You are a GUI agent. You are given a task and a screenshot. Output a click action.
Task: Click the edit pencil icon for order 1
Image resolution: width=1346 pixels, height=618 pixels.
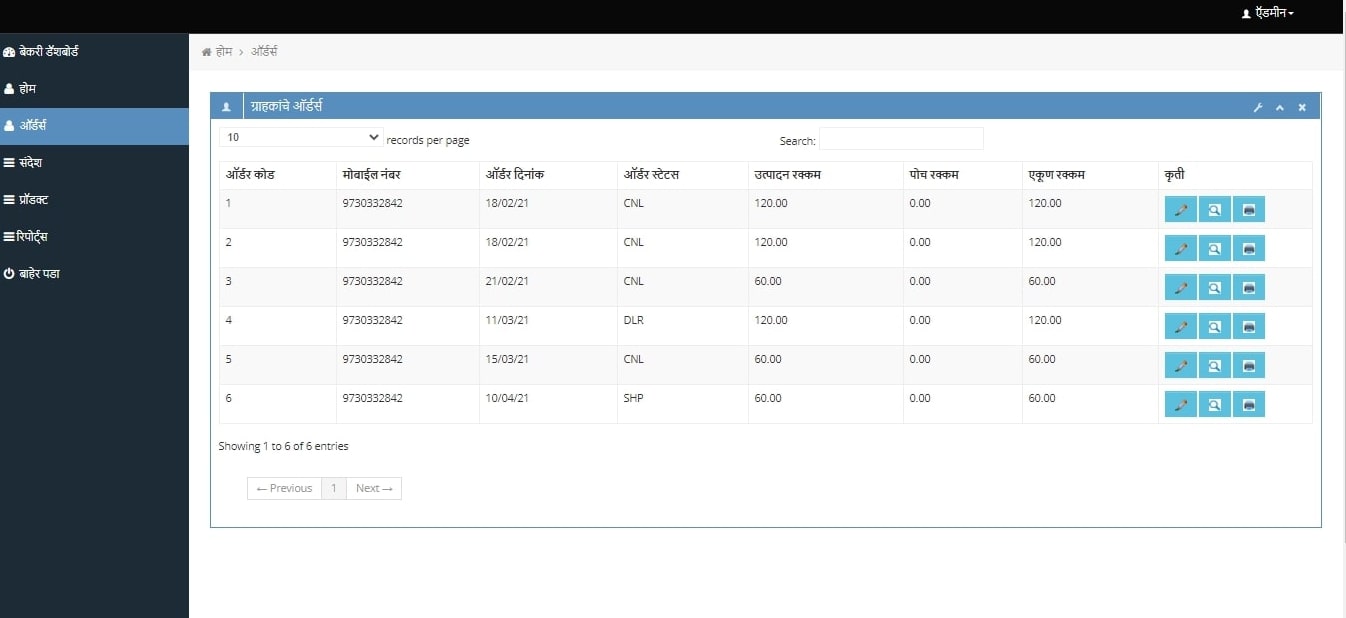(1180, 210)
